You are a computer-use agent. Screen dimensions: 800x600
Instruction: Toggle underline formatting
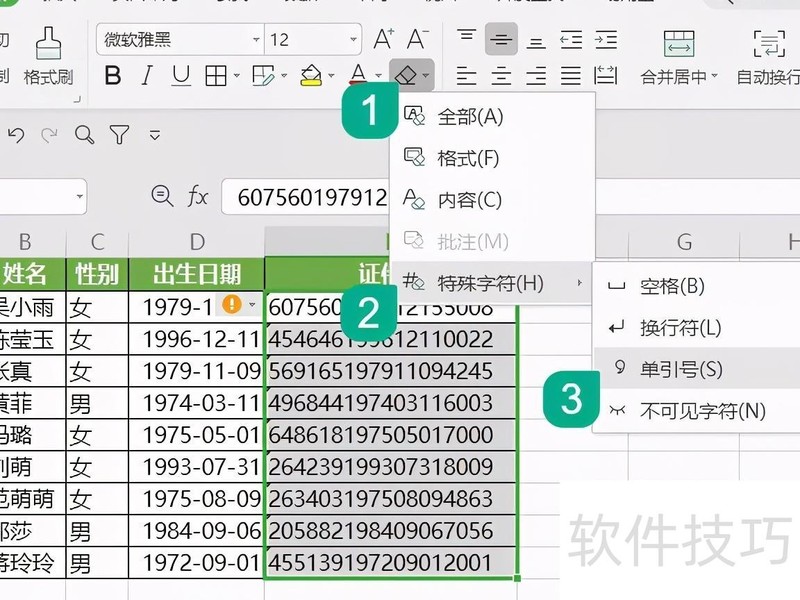181,76
